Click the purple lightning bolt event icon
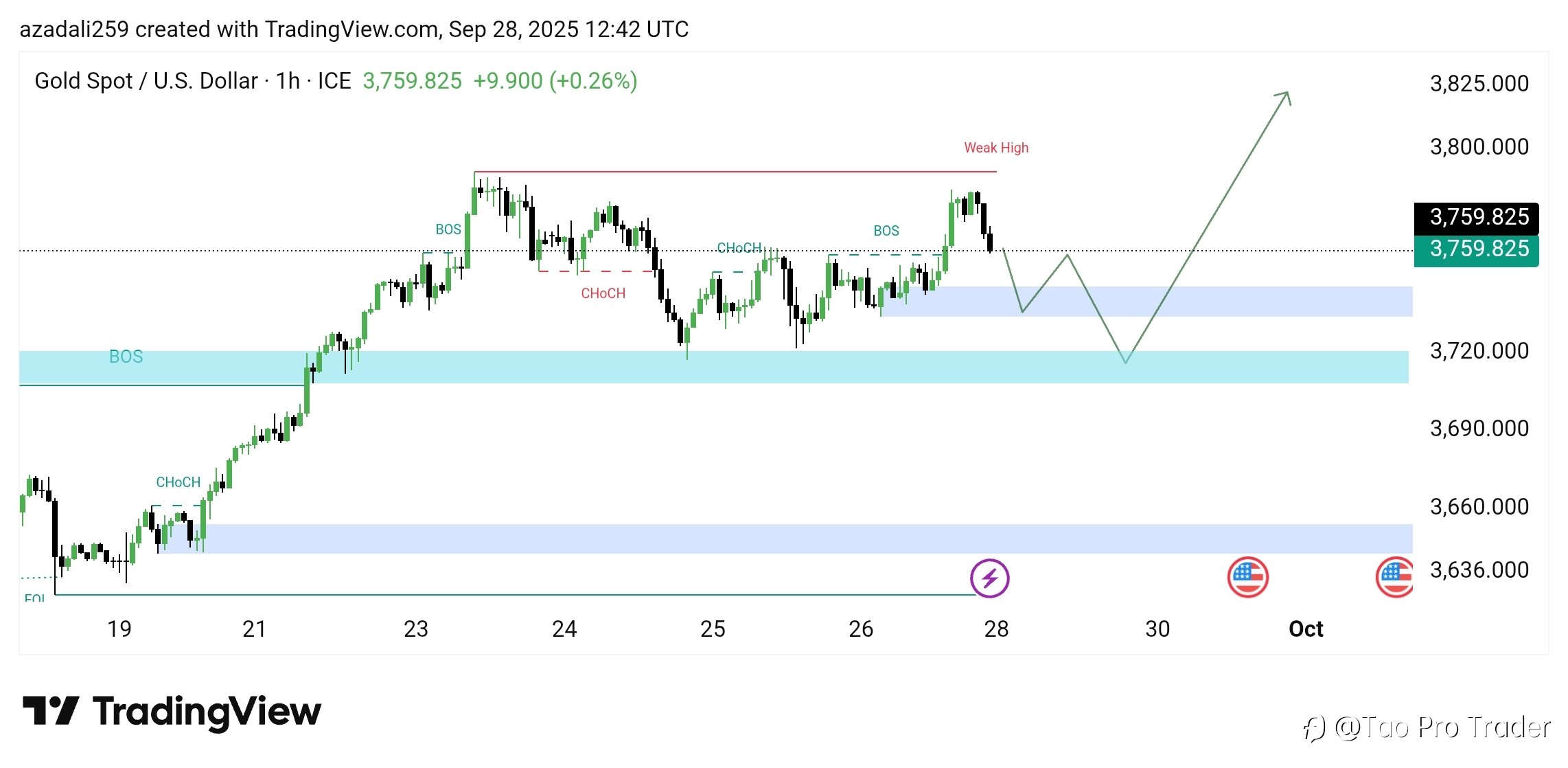 click(989, 578)
